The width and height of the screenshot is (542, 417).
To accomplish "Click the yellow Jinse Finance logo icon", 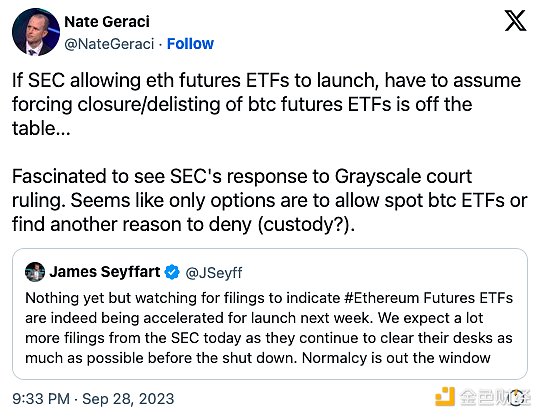I will (445, 397).
